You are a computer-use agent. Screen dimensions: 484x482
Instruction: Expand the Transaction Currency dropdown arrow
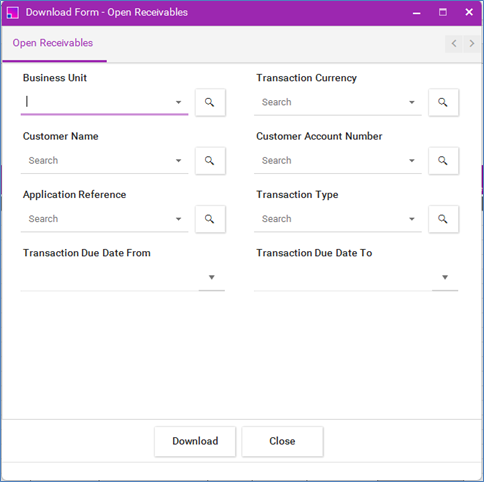[x=412, y=102]
